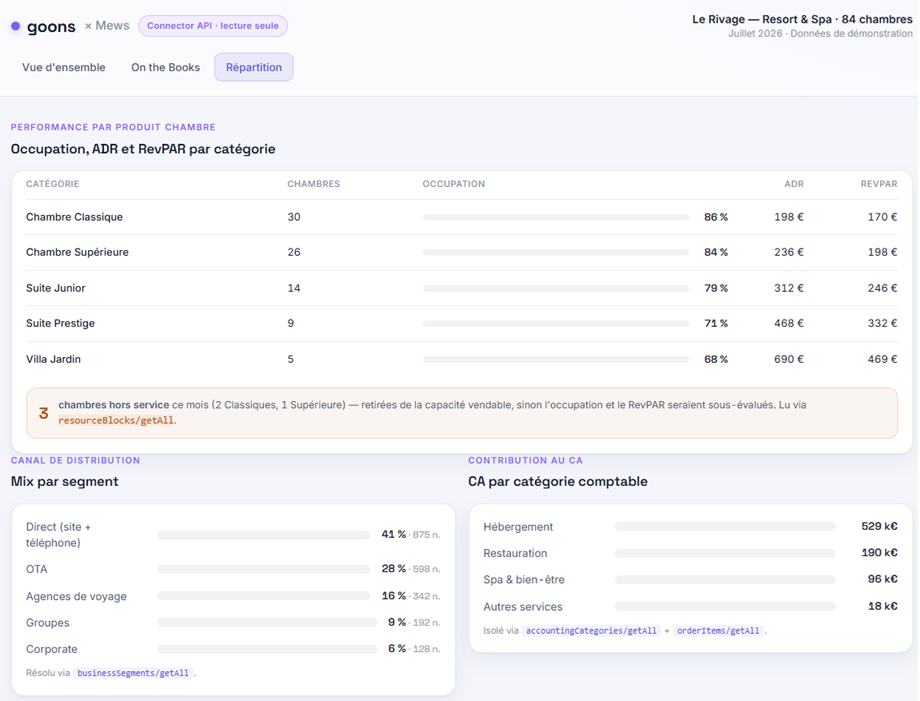Click the Corporate segment row
Screen dimensions: 920x701
(x=233, y=649)
